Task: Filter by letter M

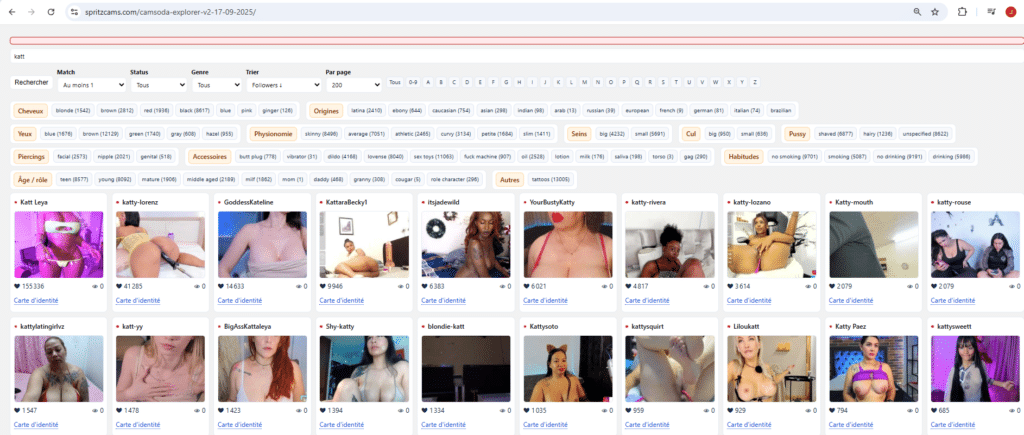Action: 584,82
